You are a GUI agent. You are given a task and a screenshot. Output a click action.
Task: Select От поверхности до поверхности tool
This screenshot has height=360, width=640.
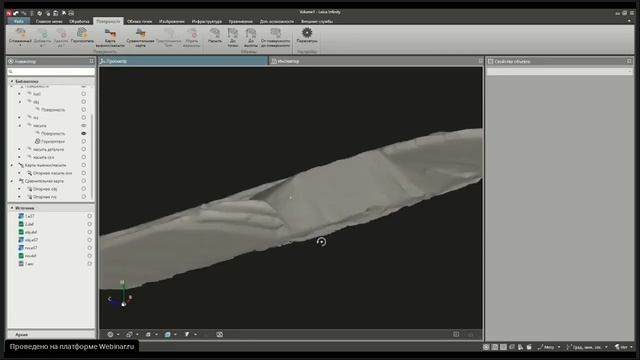pos(275,37)
